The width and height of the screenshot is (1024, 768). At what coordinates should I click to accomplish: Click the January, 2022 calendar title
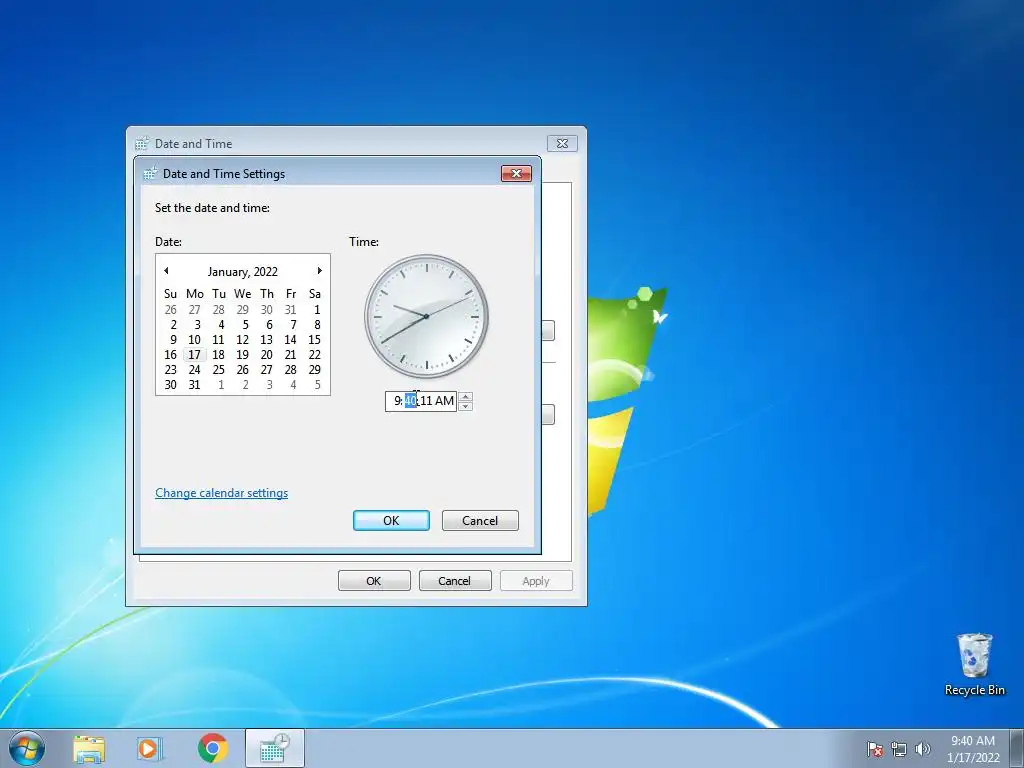[243, 272]
